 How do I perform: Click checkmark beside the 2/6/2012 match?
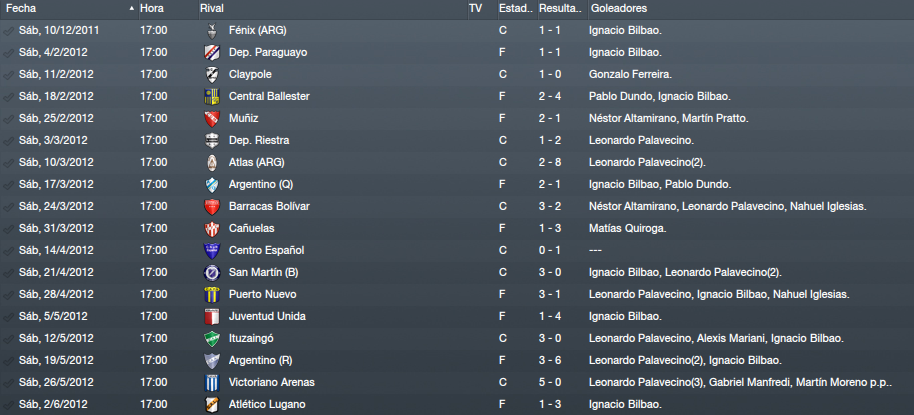click(8, 405)
